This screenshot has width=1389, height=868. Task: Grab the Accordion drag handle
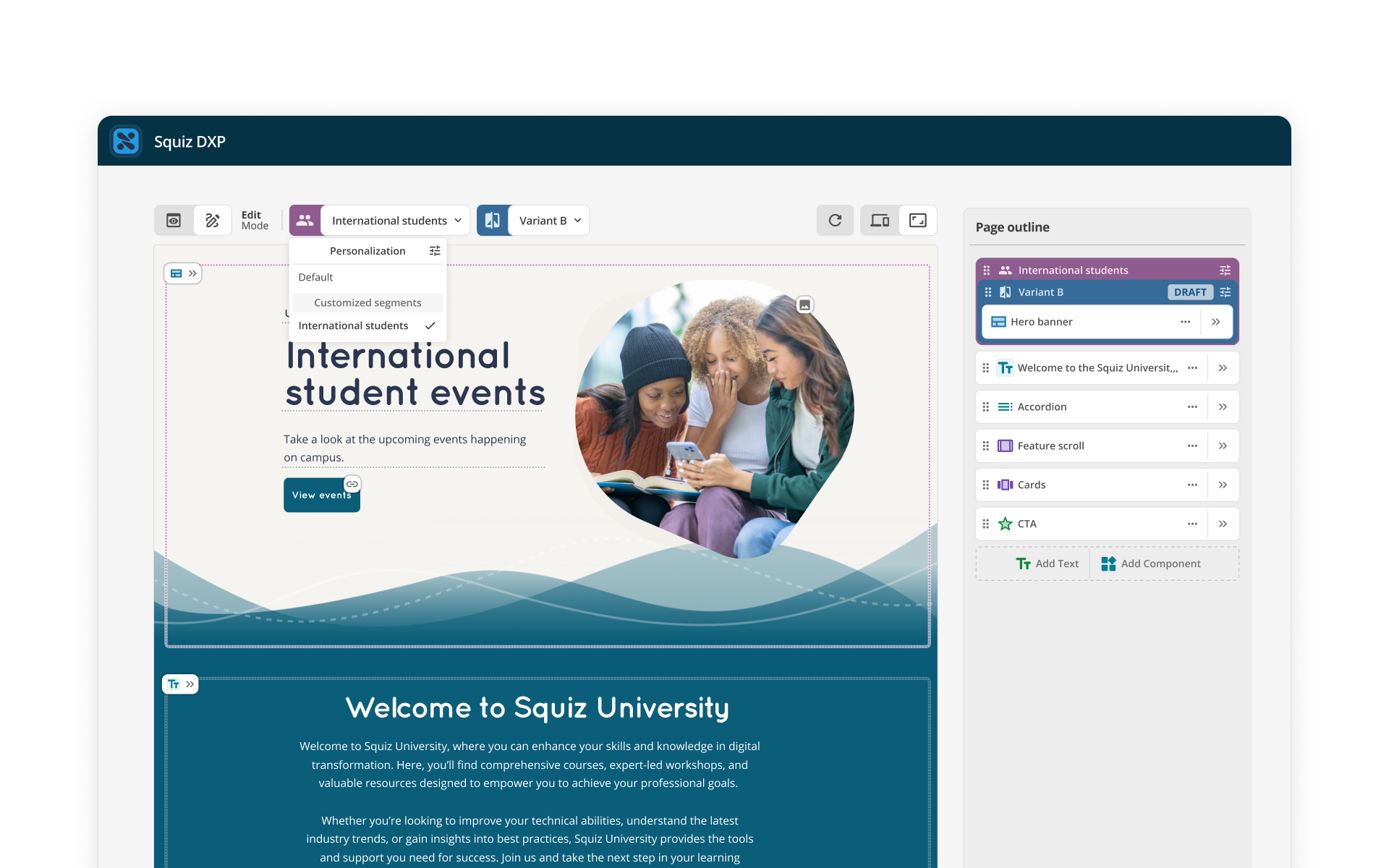986,407
